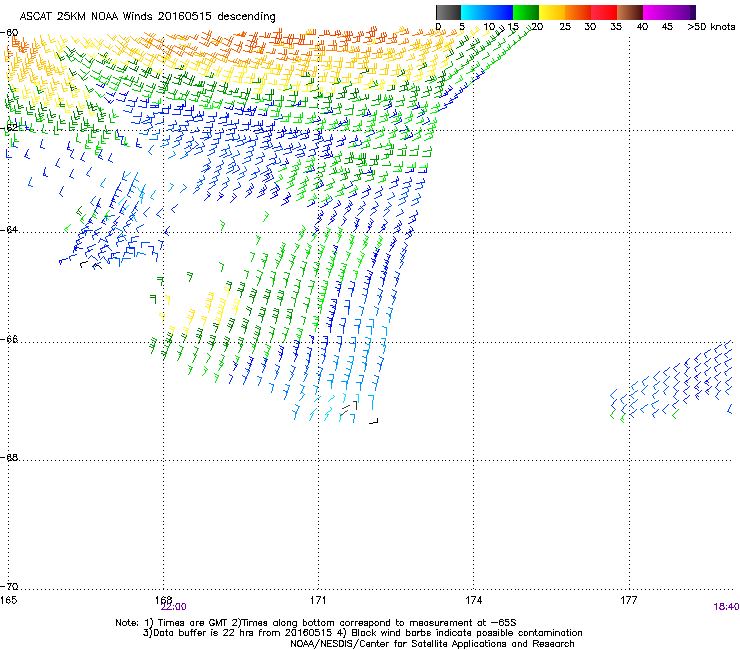Viewport: 740px width, 650px height.
Task: Click the dark purple 45-50 knots legend segment
Action: coord(682,12)
